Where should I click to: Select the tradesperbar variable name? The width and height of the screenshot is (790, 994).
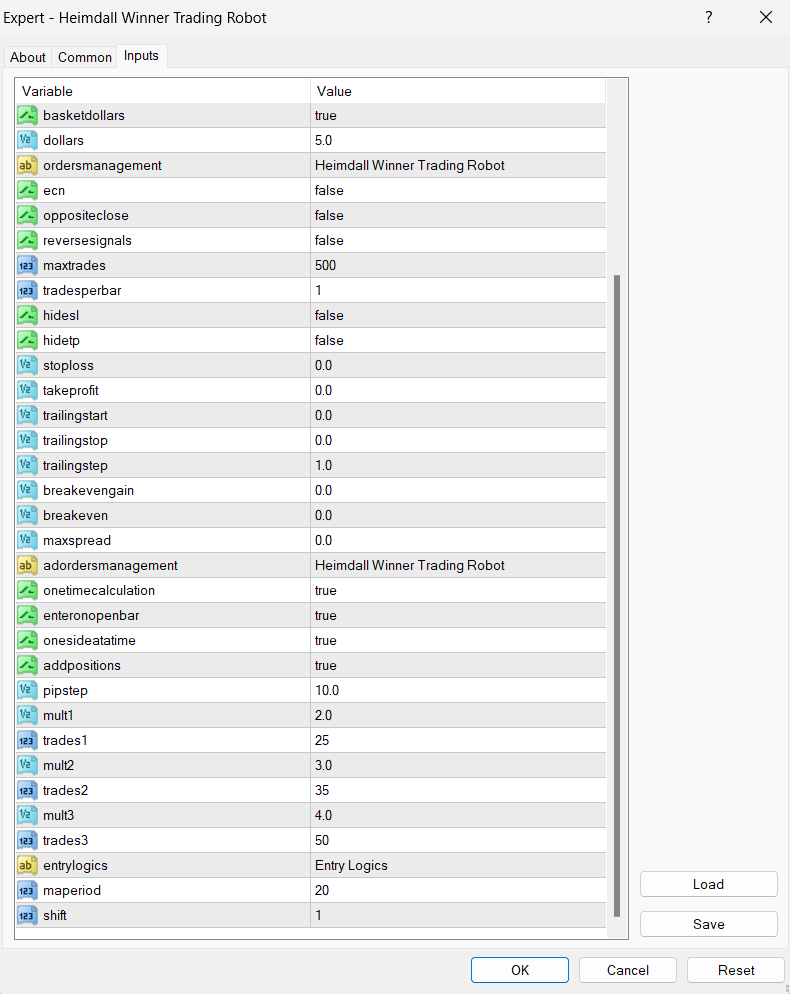tap(82, 290)
